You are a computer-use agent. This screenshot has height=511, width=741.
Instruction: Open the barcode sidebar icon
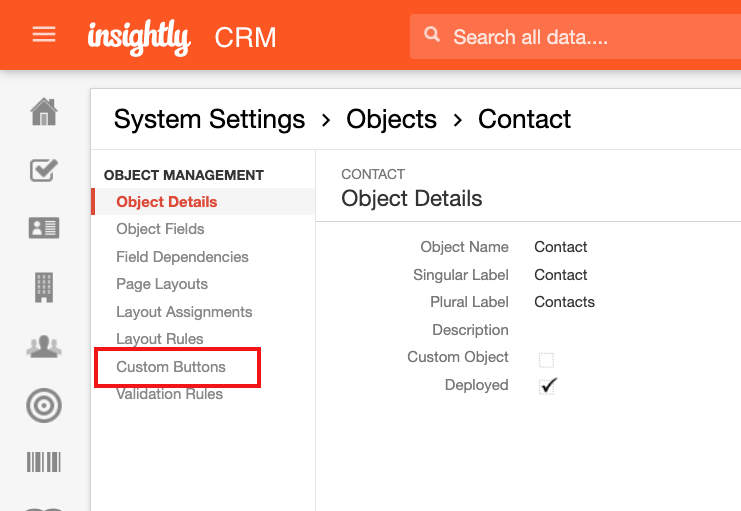pos(44,462)
